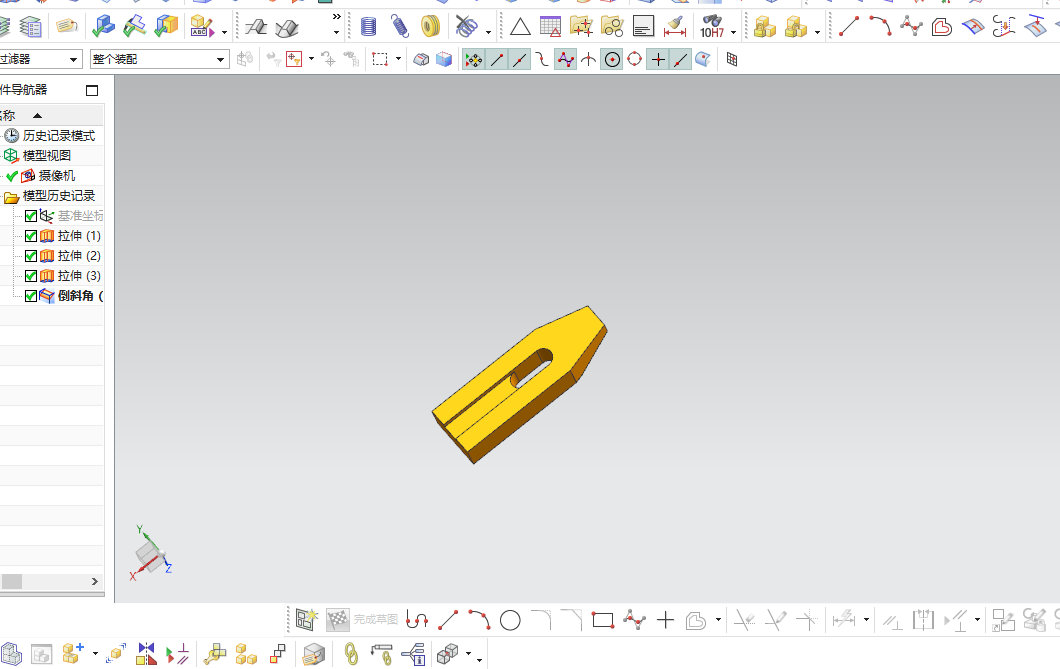Click the cylindrical compression spring icon
Screen dimensions: 1060x669
[x=368, y=27]
